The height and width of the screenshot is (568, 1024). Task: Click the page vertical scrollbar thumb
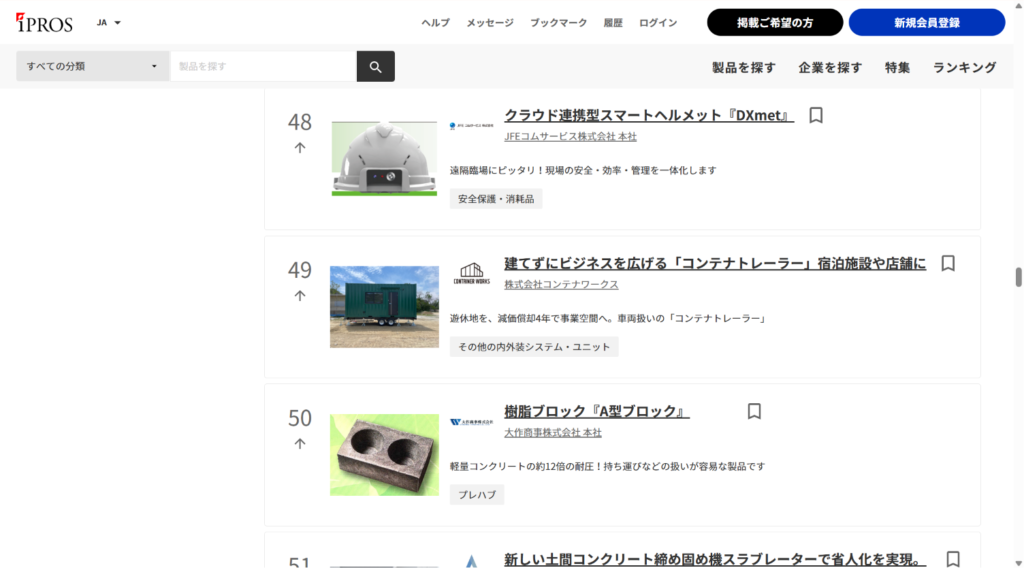pos(1018,277)
